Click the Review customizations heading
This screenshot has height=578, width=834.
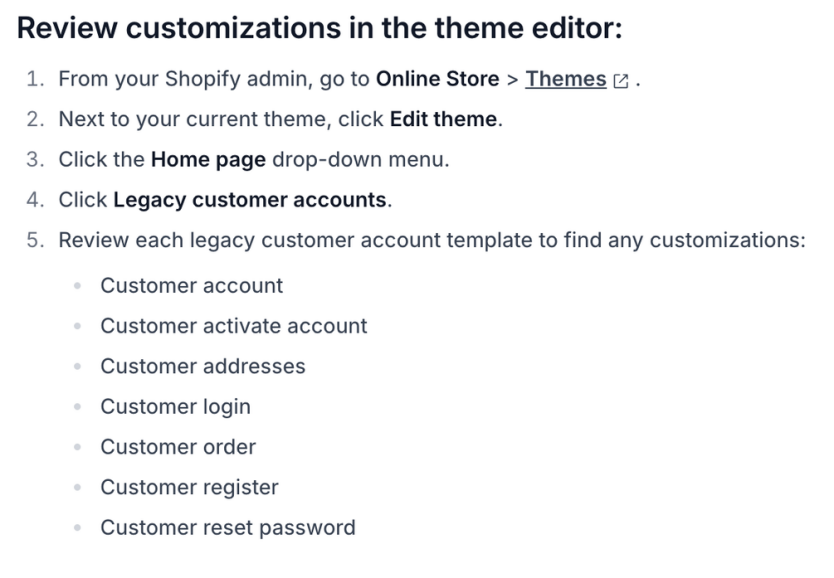[x=320, y=28]
